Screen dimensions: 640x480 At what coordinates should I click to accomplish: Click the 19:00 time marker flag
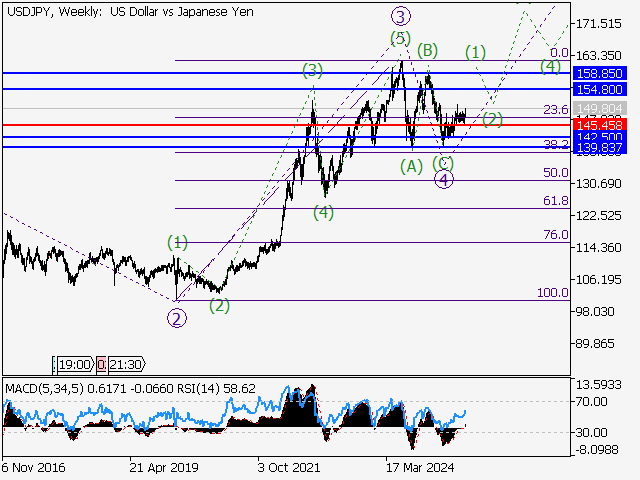coord(75,365)
